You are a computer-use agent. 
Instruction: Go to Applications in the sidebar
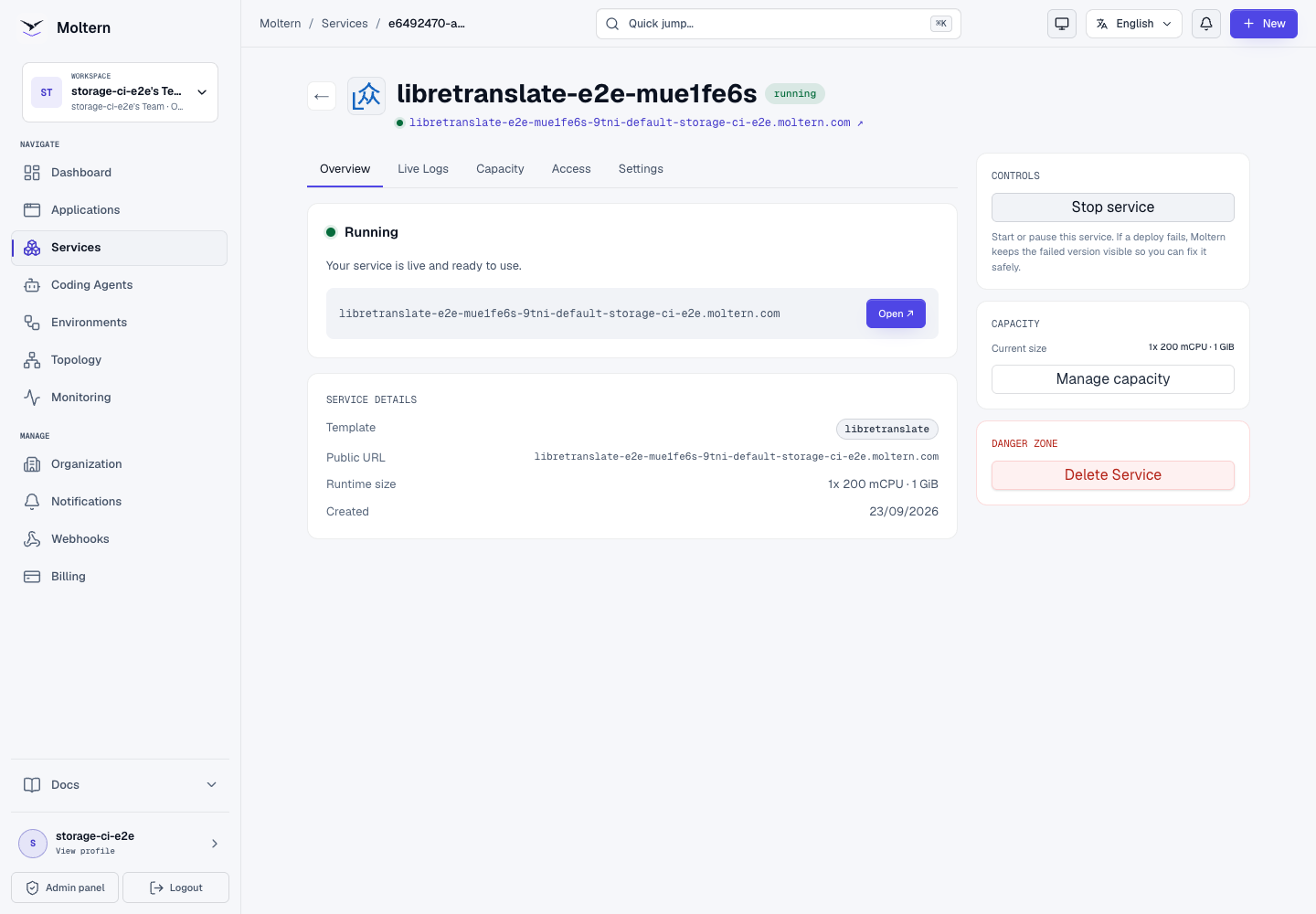coord(119,210)
